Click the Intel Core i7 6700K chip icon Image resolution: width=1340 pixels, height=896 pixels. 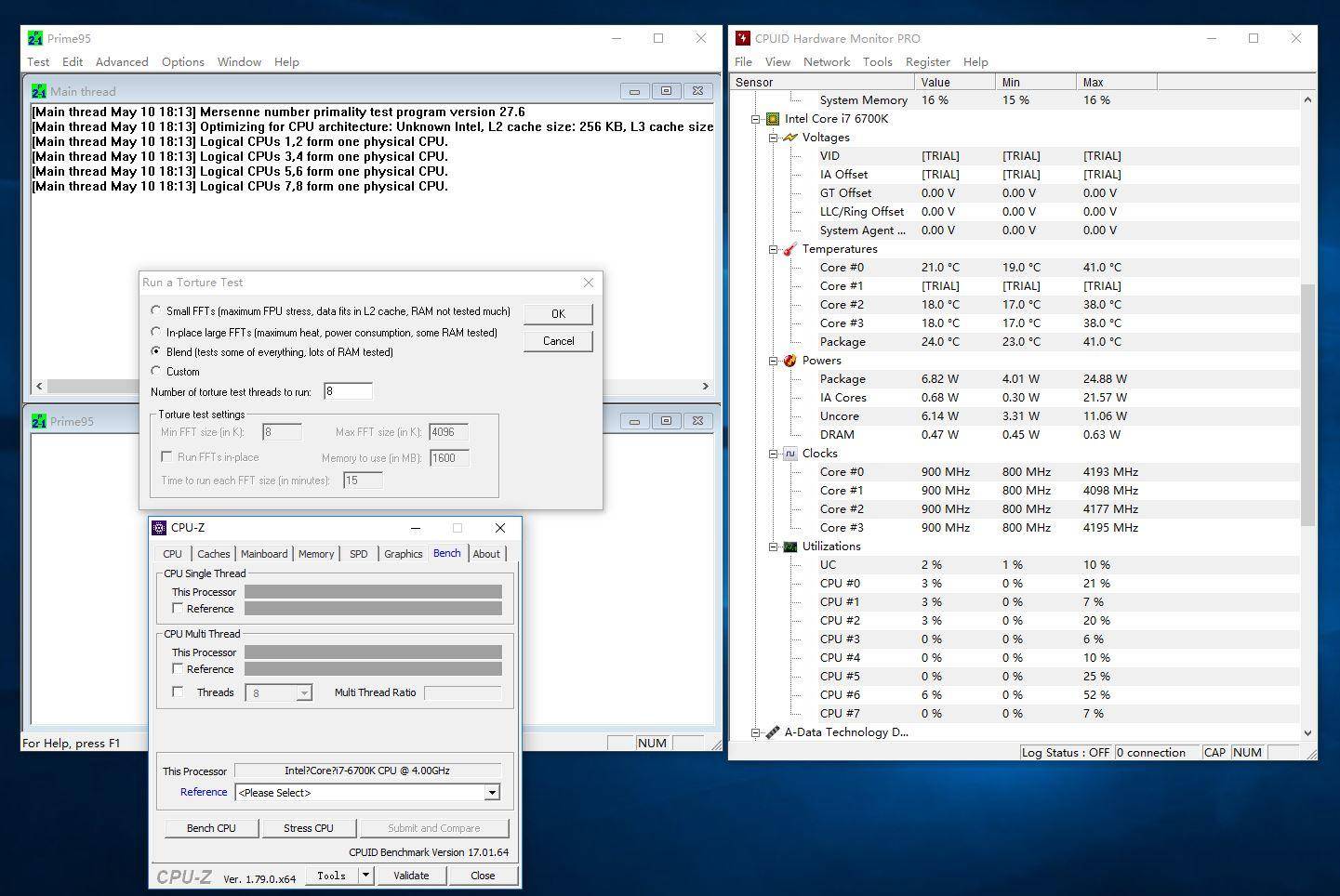tap(772, 119)
